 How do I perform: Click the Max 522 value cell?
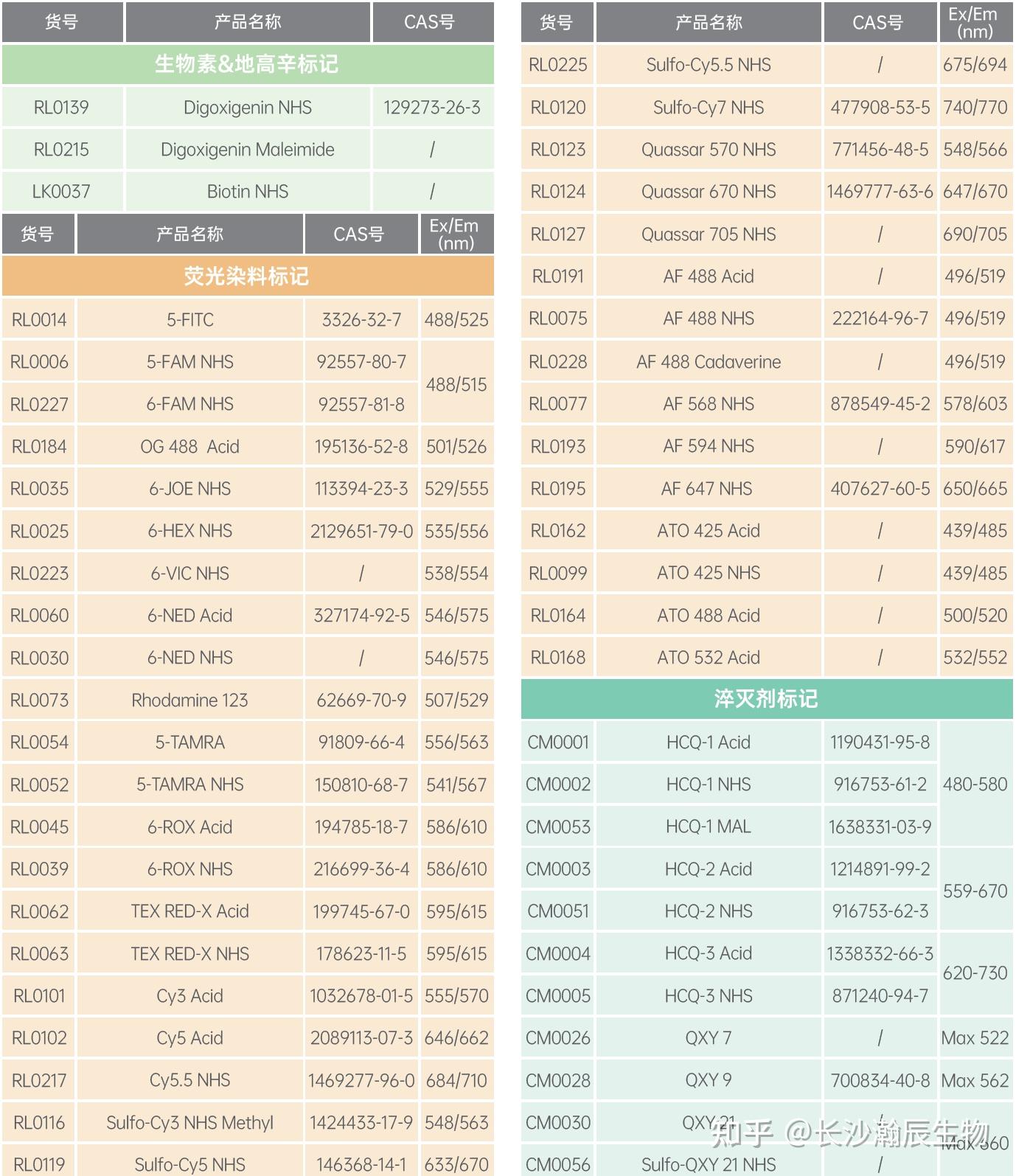coord(975,1038)
